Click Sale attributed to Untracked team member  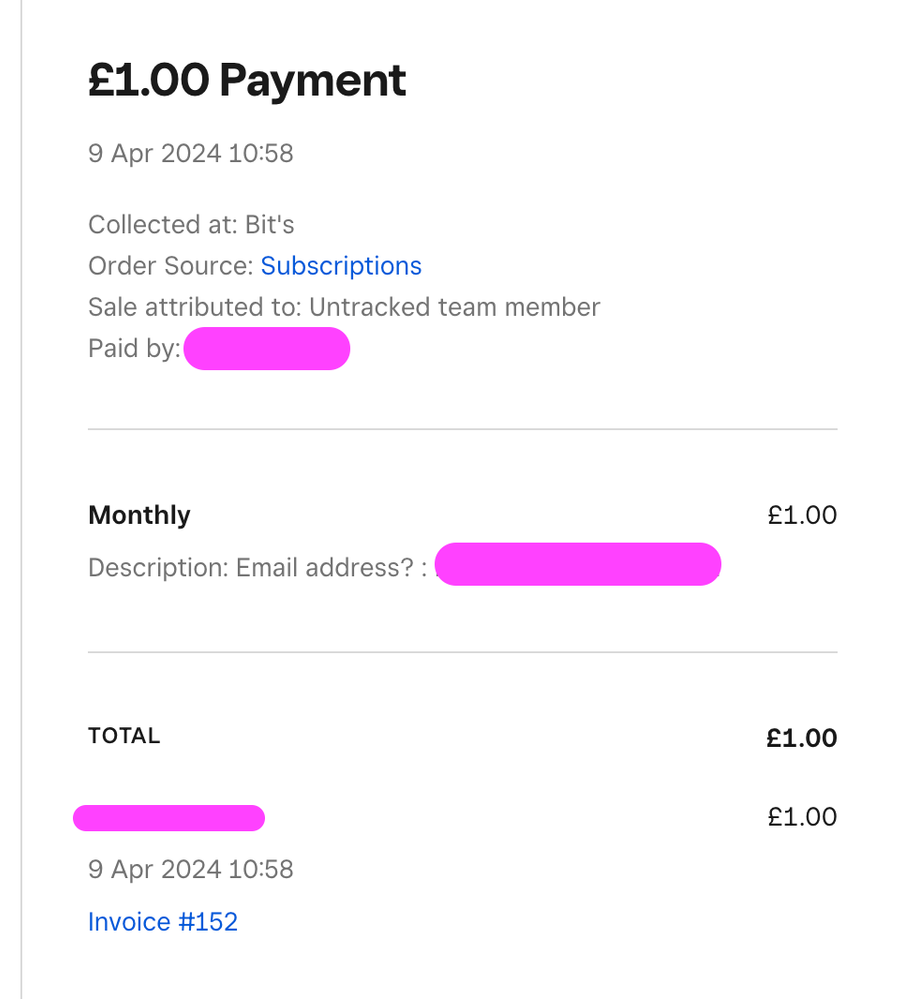(344, 307)
